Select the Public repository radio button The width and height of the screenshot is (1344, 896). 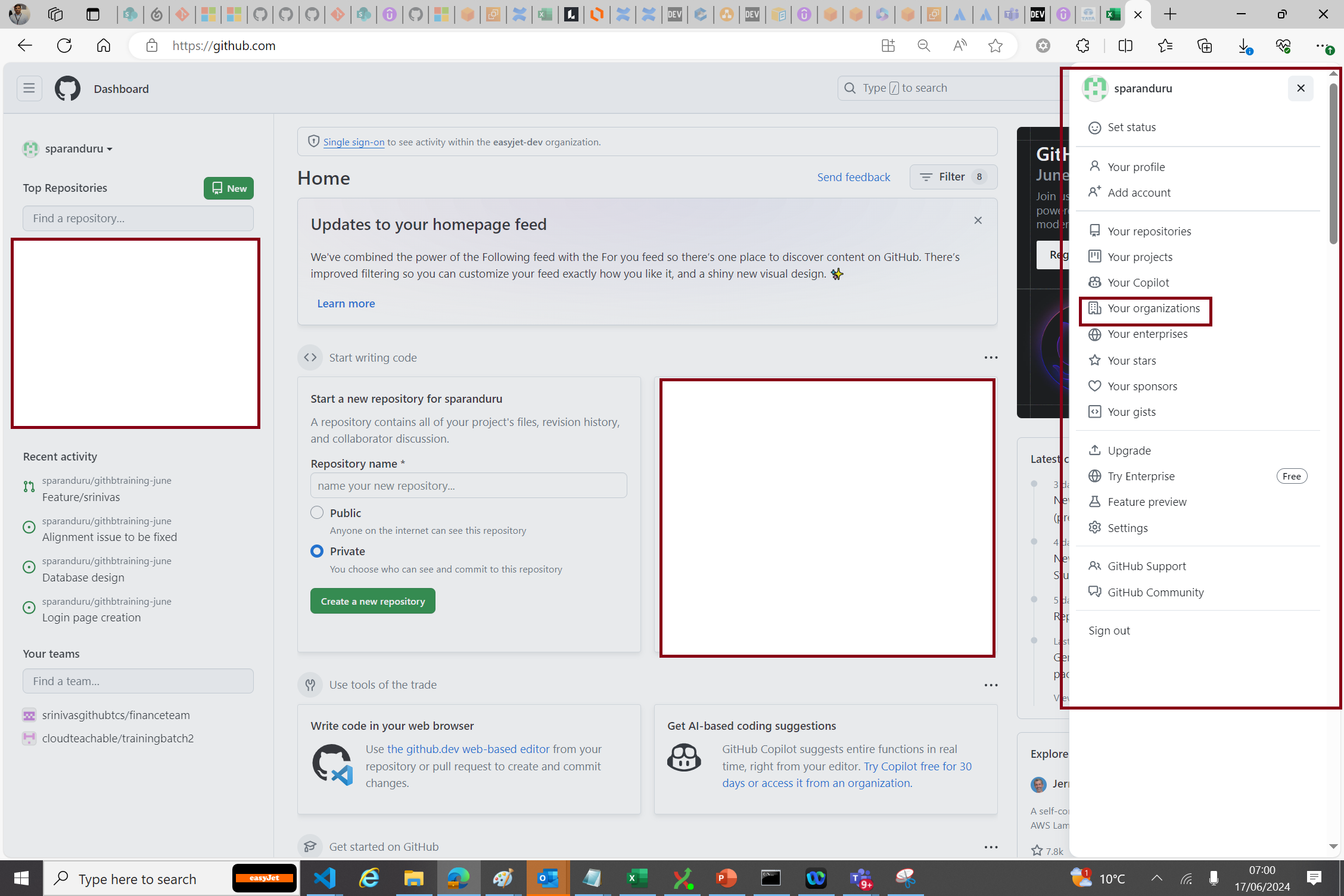317,513
